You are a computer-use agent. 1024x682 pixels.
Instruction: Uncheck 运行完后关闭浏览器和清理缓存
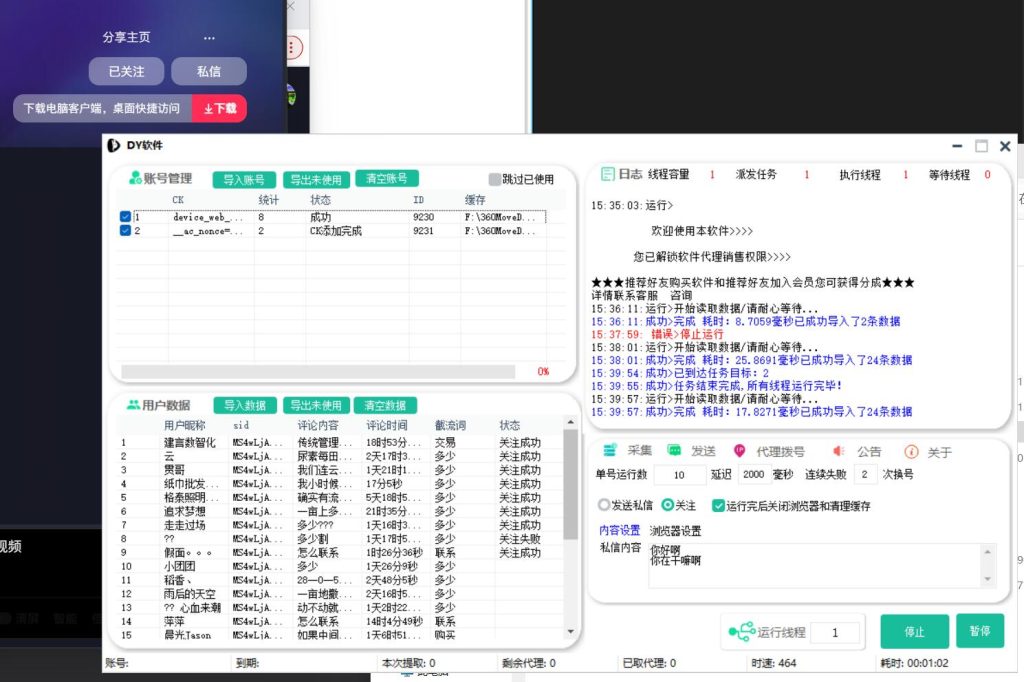pyautogui.click(x=719, y=505)
